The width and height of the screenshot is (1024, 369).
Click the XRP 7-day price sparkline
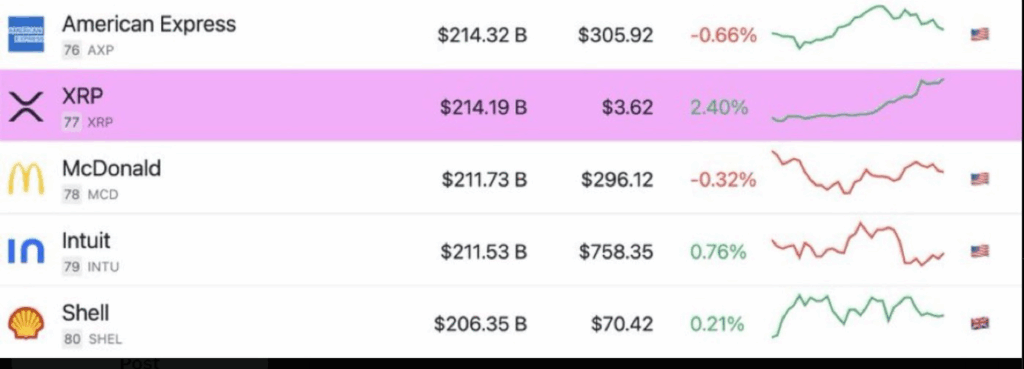[857, 100]
